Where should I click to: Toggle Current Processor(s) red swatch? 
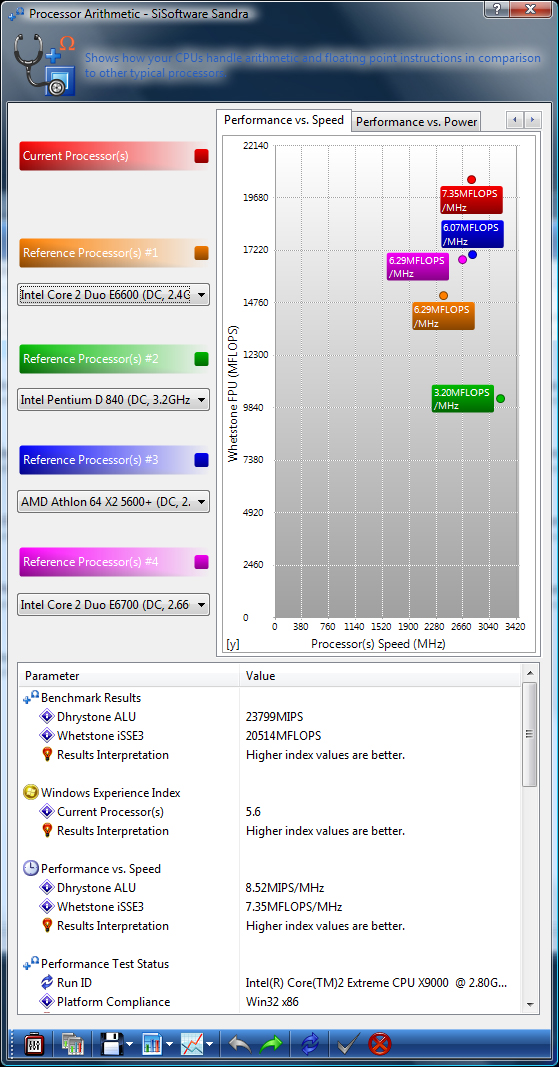(x=201, y=156)
